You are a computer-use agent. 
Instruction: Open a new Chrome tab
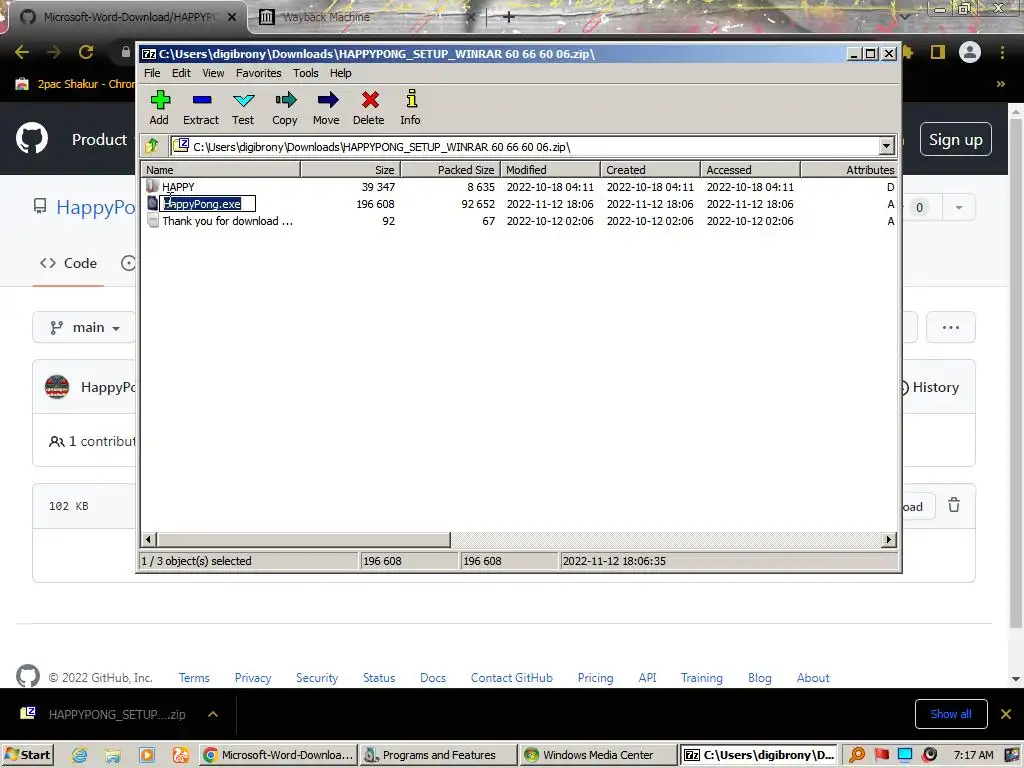(x=509, y=17)
